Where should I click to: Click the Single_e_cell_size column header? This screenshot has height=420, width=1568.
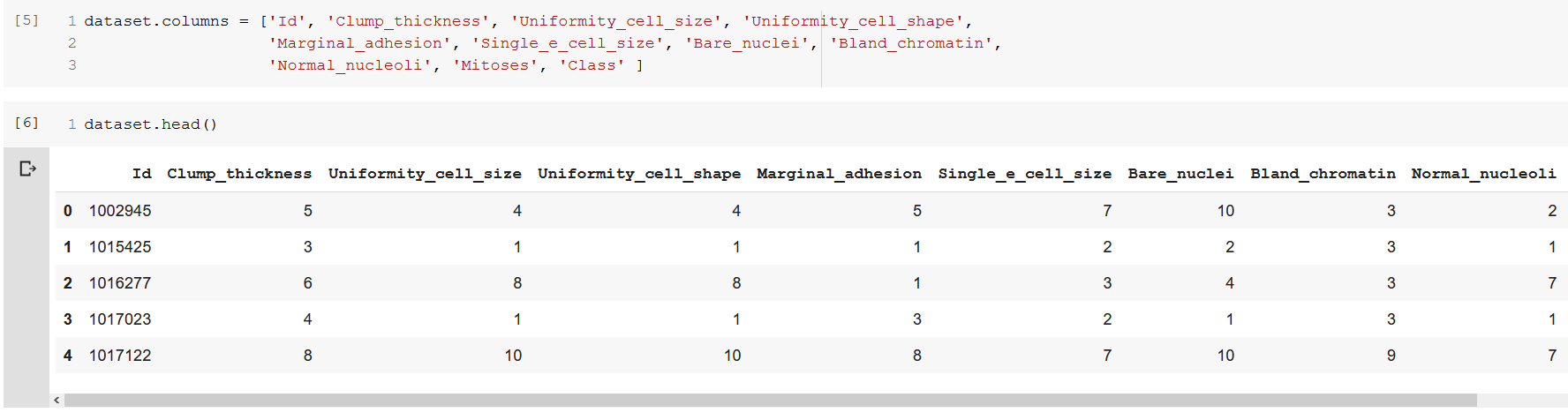coord(1024,174)
